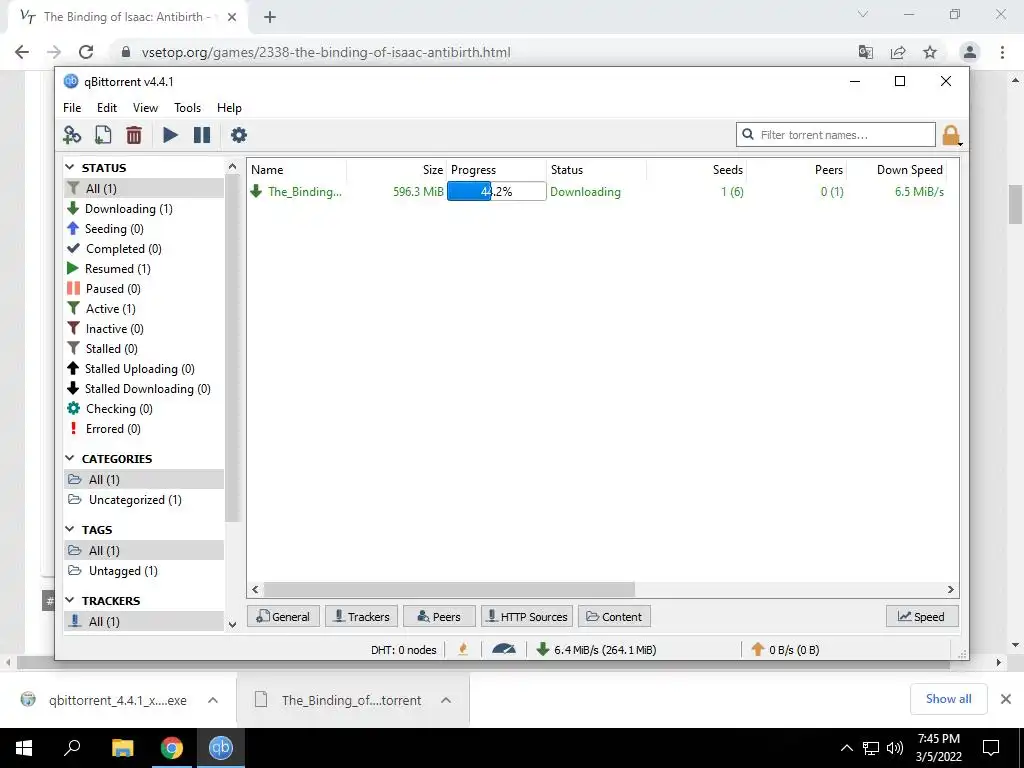
Task: Open the HTTP Sources tab
Action: point(527,616)
